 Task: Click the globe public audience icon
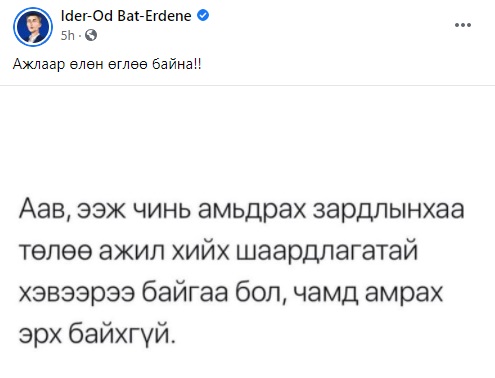pos(91,35)
